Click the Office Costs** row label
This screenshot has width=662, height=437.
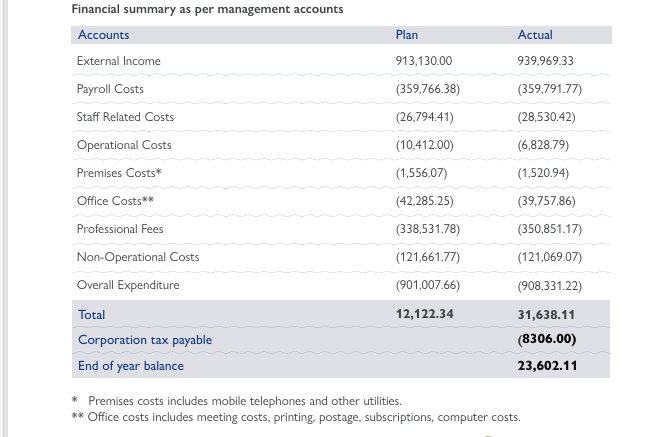pos(115,201)
